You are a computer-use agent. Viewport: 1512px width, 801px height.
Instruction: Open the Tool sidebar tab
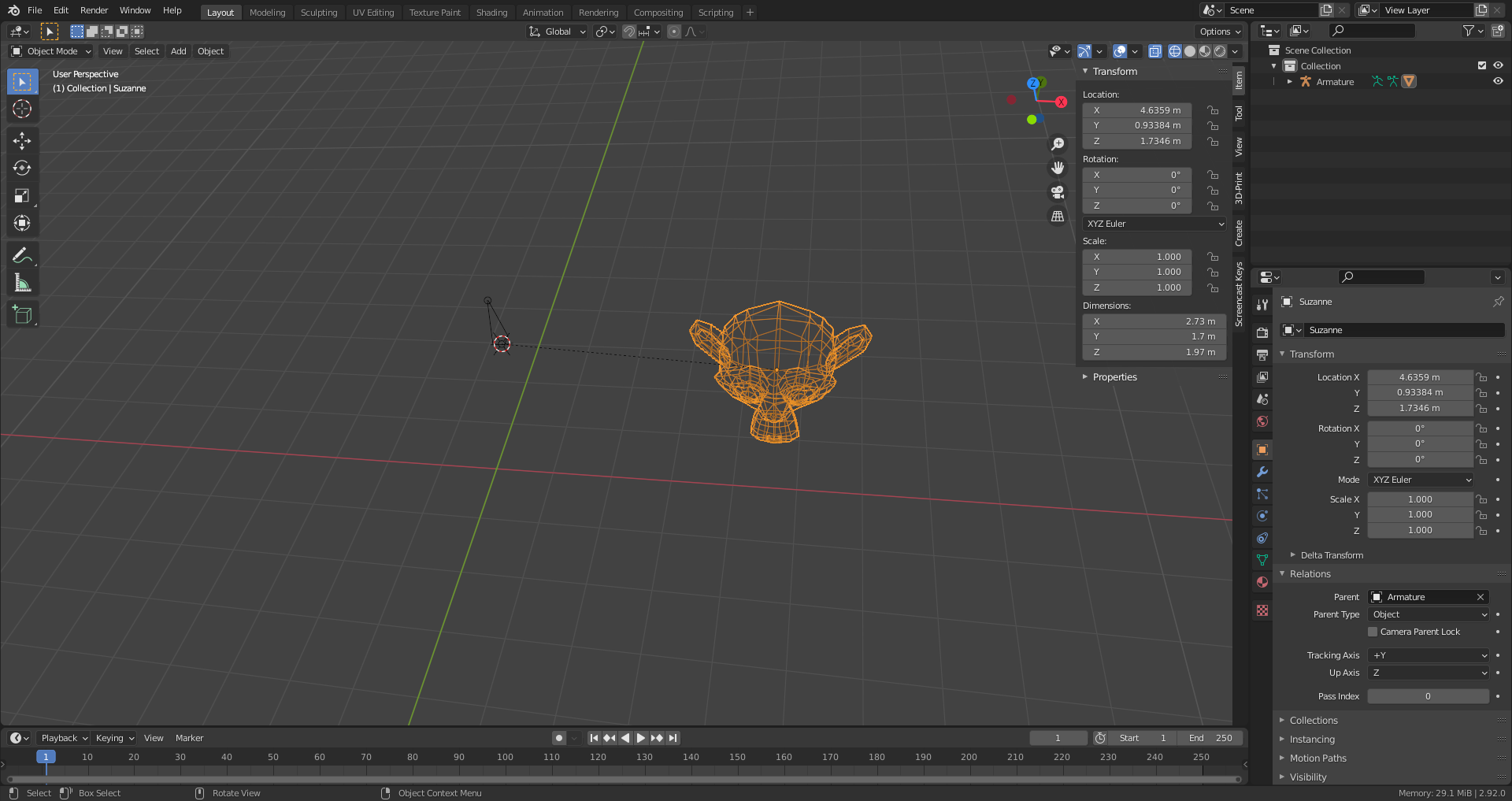[x=1239, y=113]
